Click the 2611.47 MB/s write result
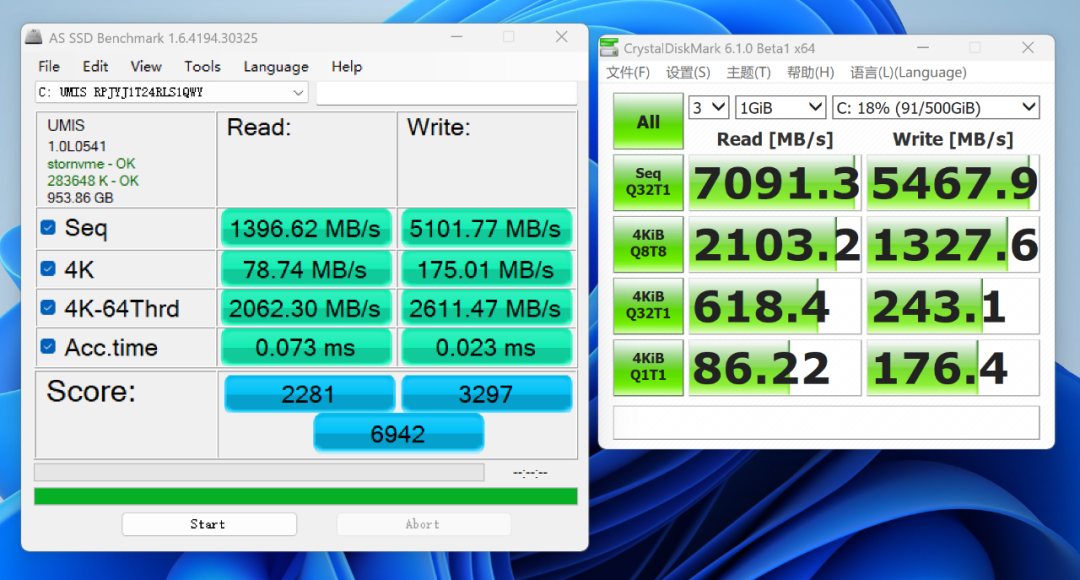Screen dimensions: 1080x580 point(486,309)
